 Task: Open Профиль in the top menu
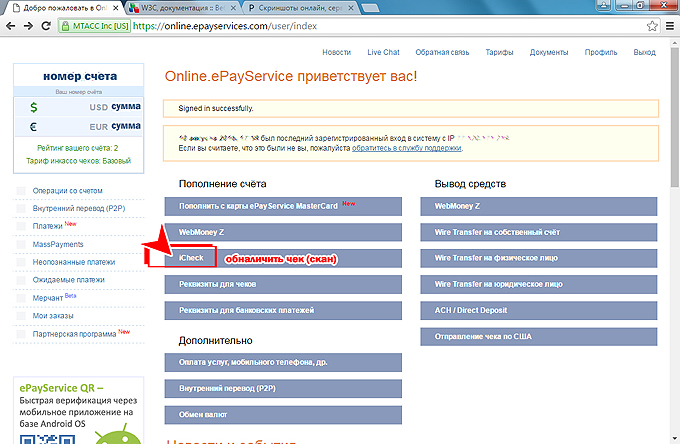click(601, 52)
